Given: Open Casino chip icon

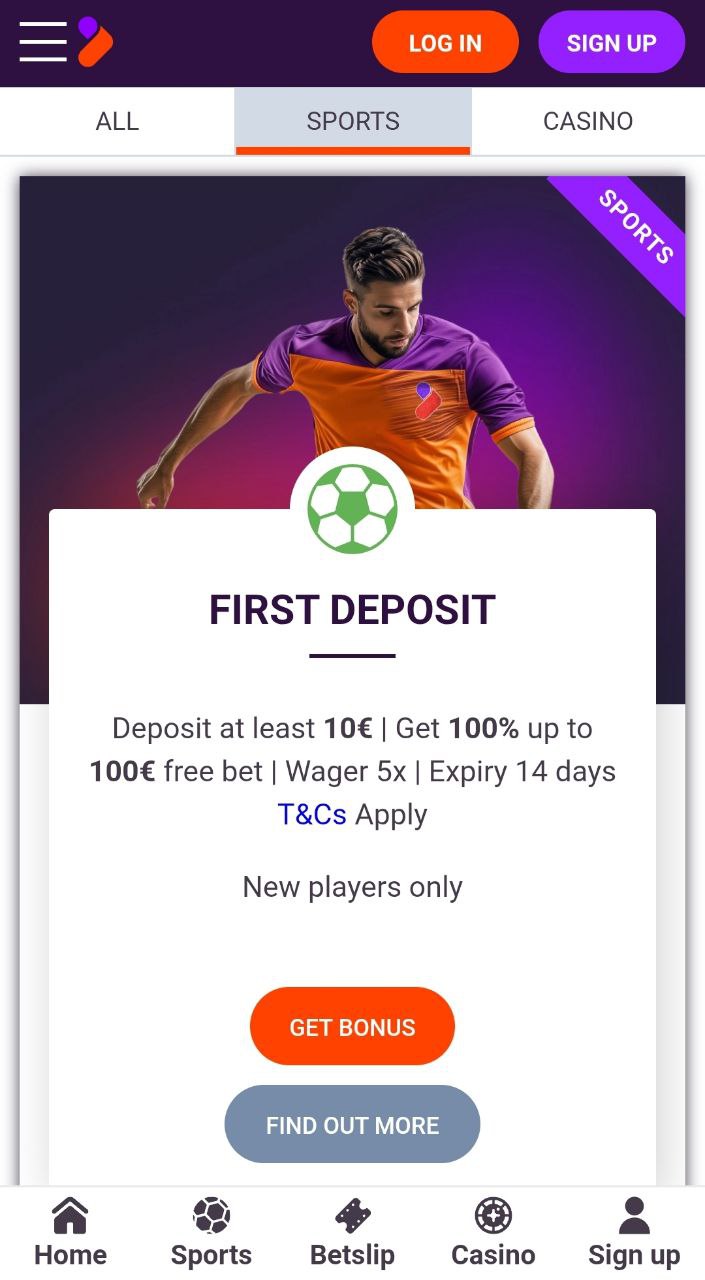Looking at the screenshot, I should 493,1216.
